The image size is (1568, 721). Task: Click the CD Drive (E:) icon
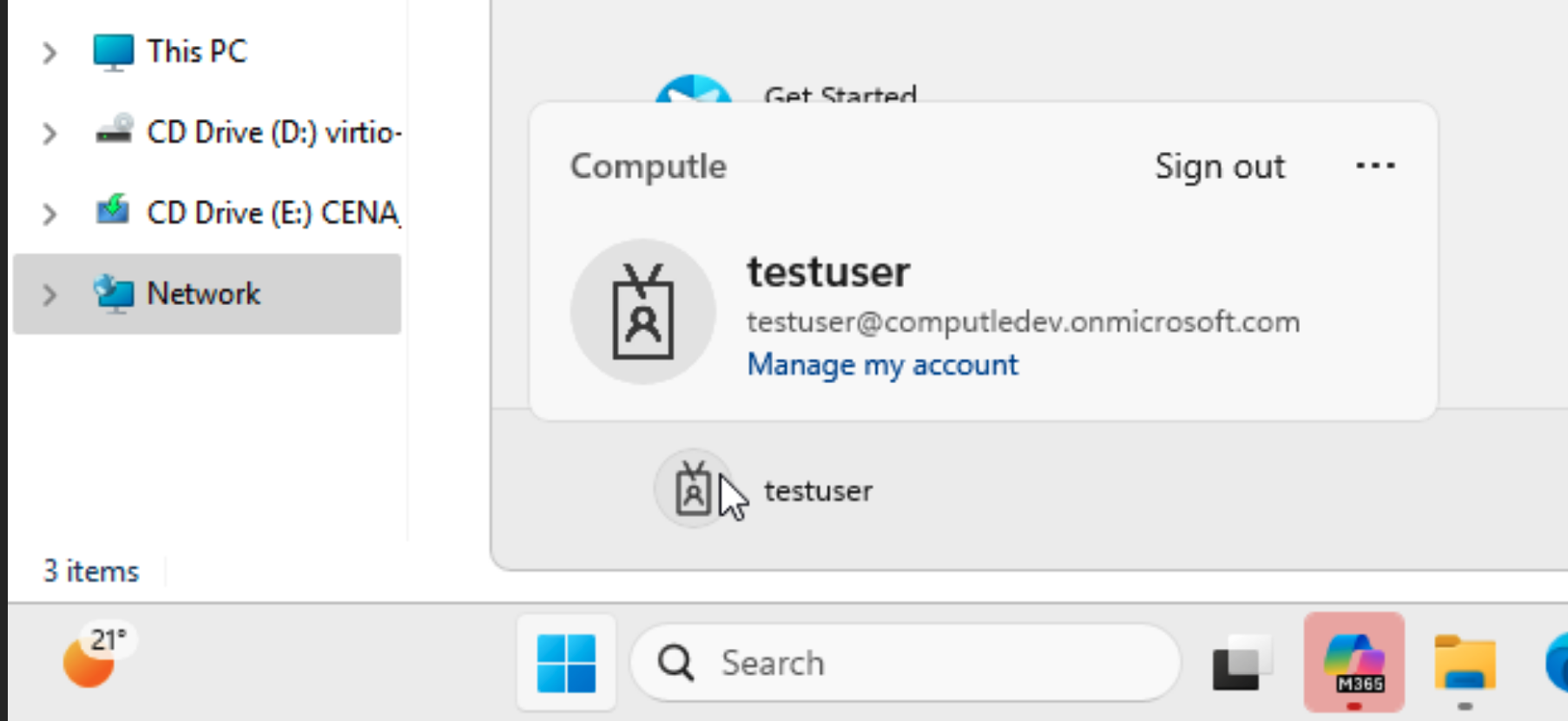(113, 212)
